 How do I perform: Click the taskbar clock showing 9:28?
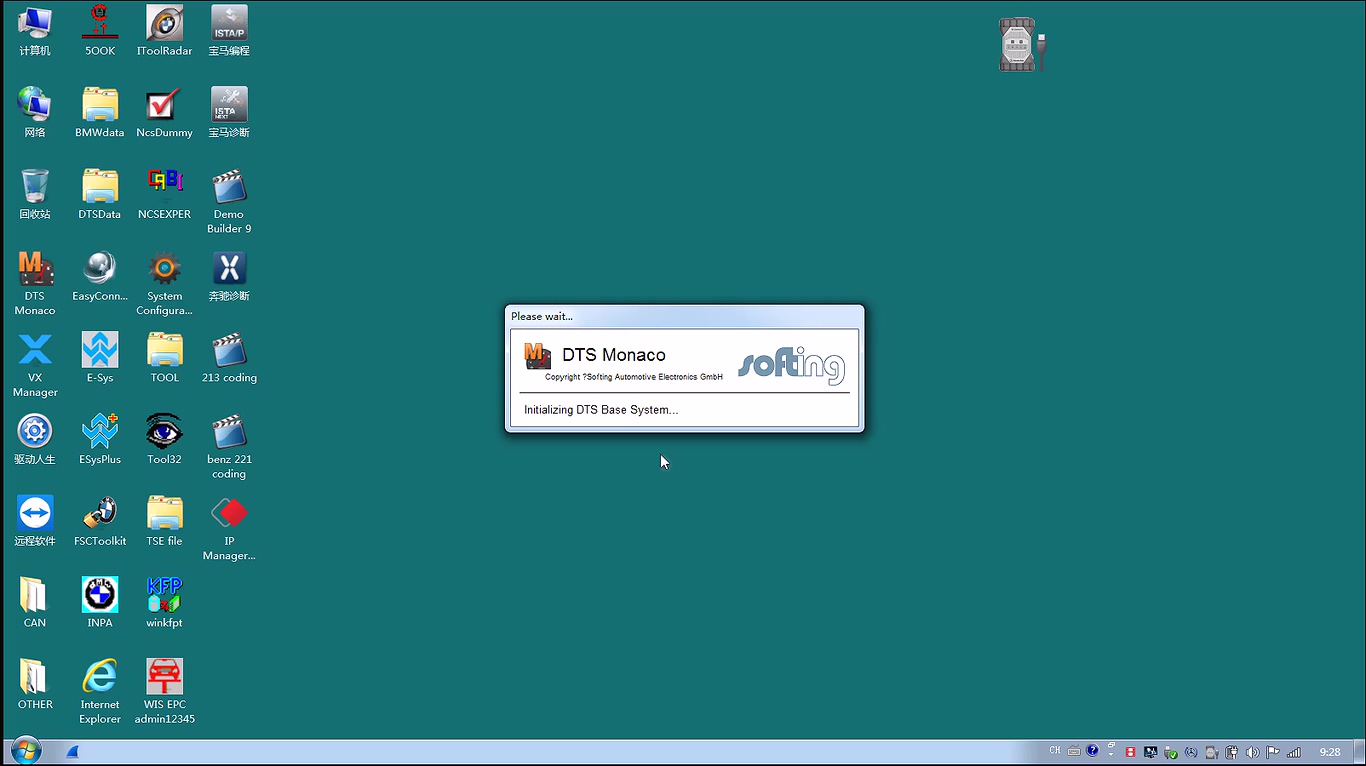pos(1329,752)
